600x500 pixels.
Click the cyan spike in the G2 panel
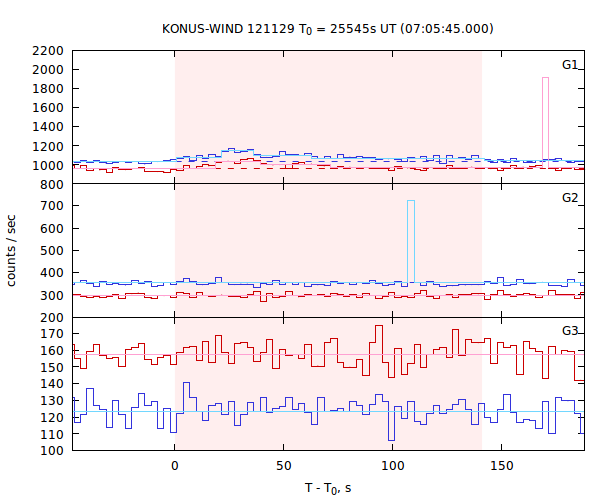click(x=411, y=241)
